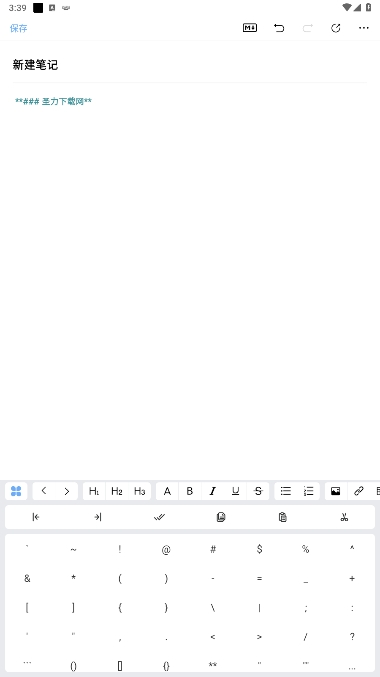Open the three-dot more options menu

click(364, 28)
